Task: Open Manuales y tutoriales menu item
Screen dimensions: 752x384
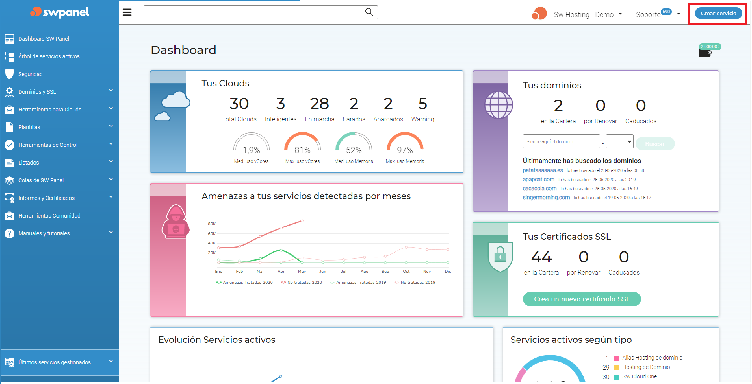Action: (44, 233)
